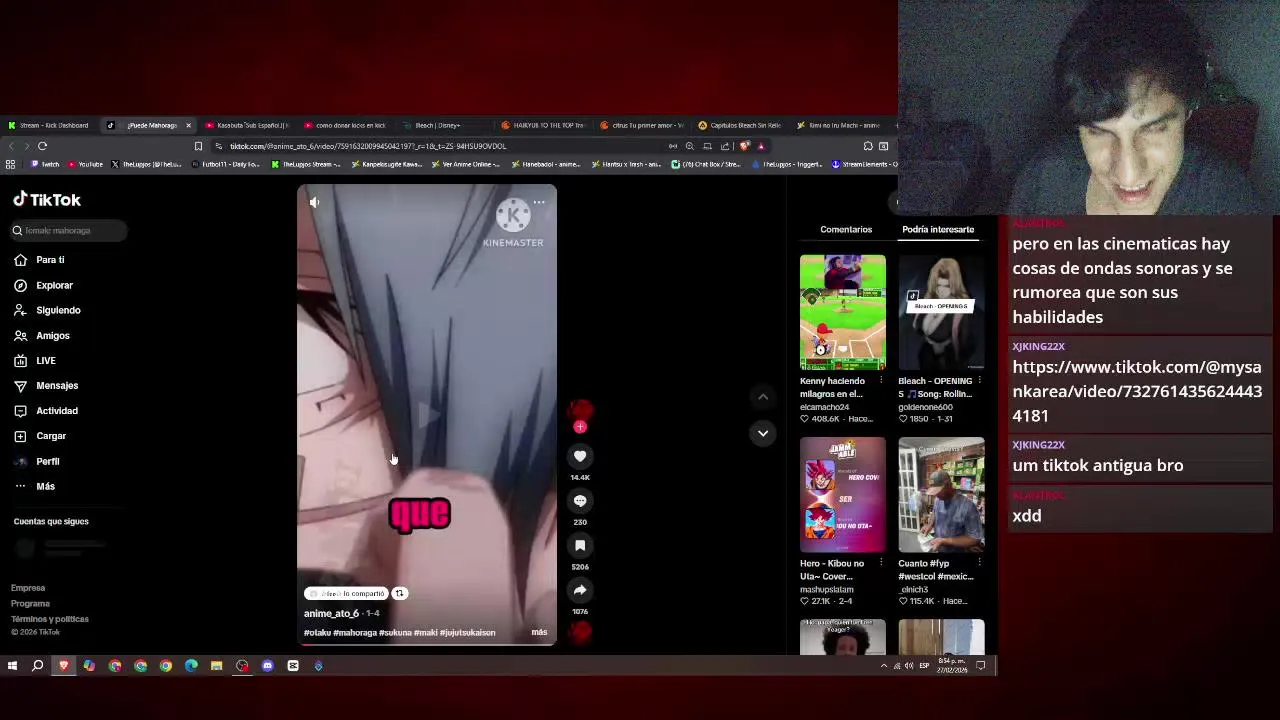The height and width of the screenshot is (720, 1280).
Task: Open the Cargar upload page
Action: [51, 436]
